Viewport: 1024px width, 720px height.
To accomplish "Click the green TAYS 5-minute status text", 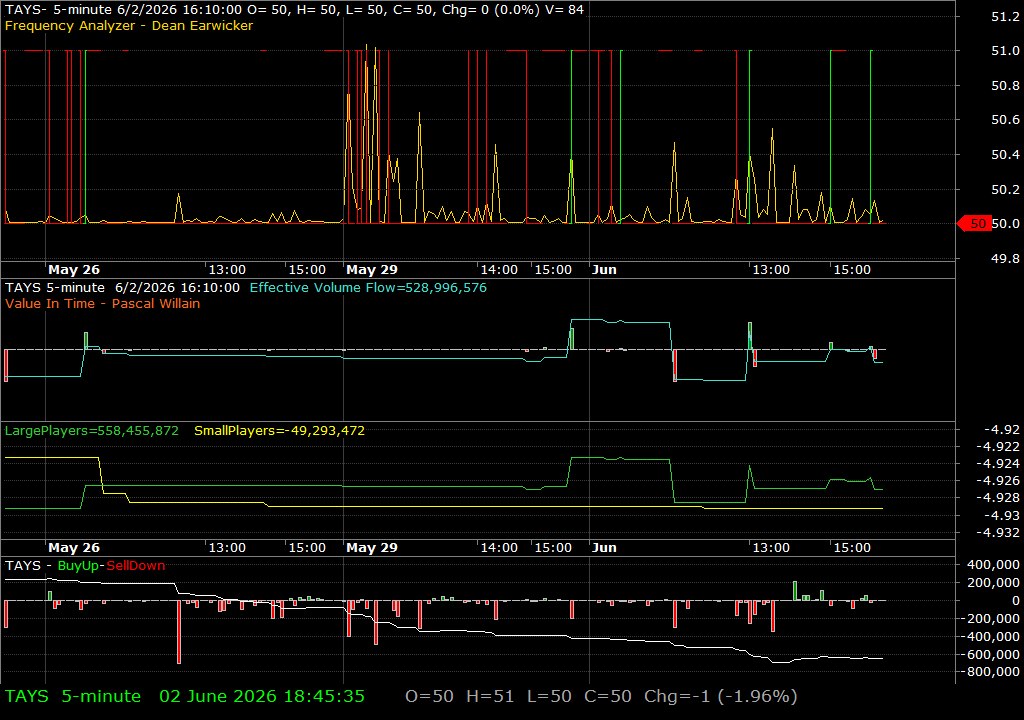I will [x=73, y=696].
